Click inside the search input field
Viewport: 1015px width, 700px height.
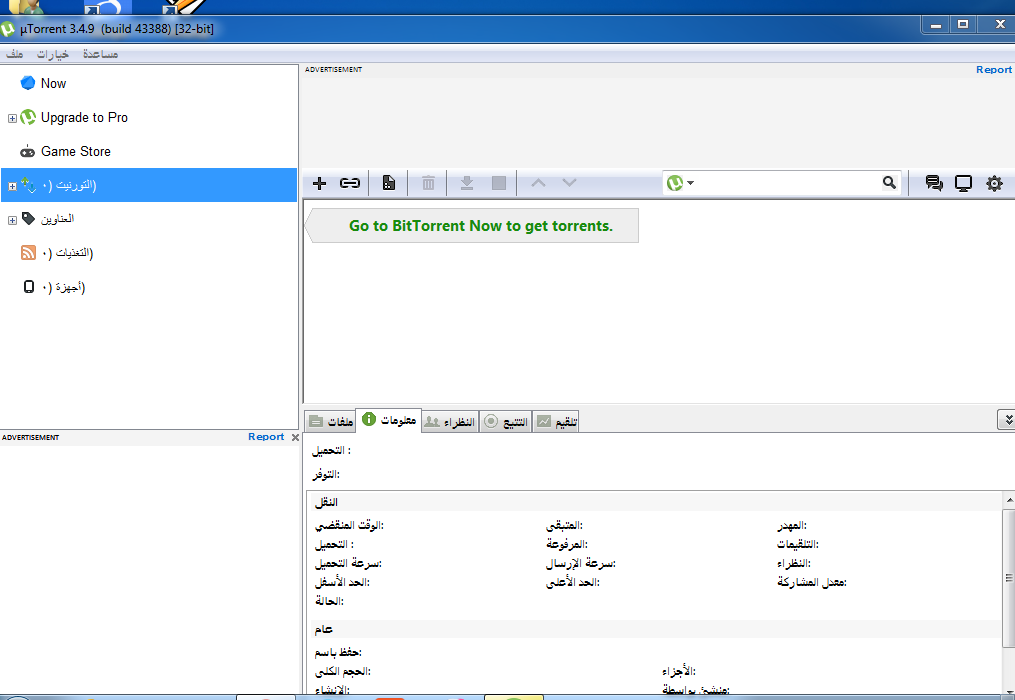[x=787, y=183]
